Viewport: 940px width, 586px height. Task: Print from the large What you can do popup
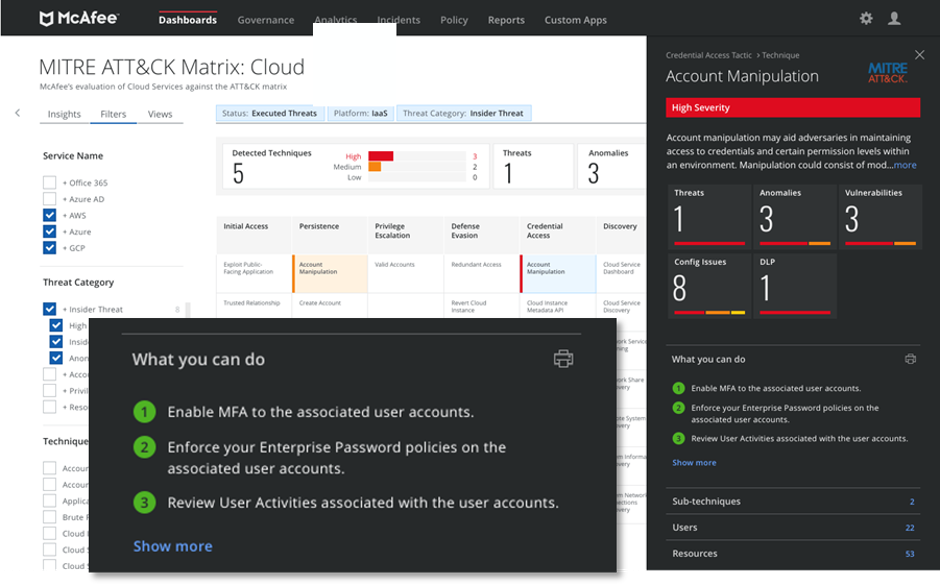click(563, 359)
